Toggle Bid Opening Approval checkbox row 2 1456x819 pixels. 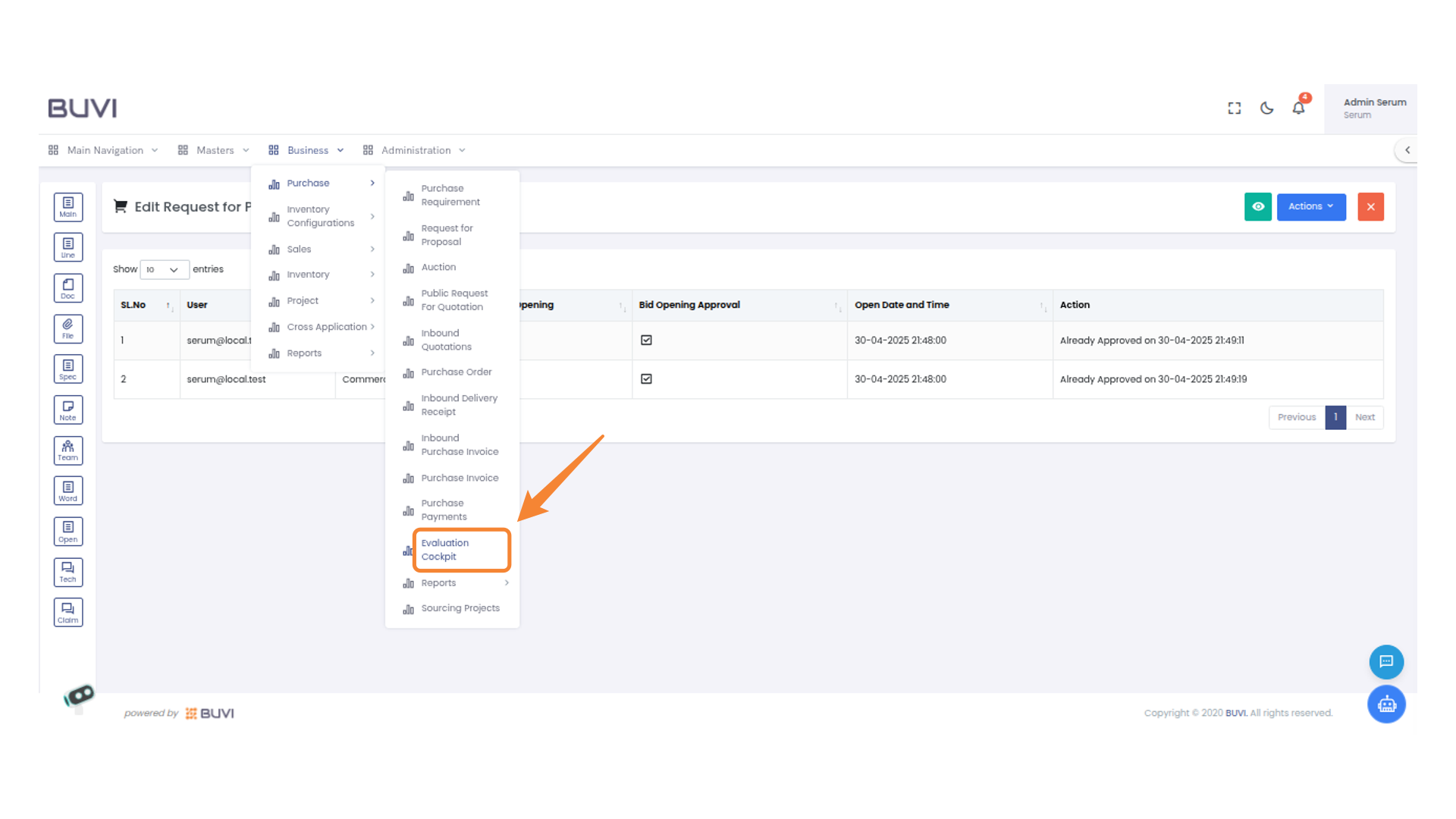[x=646, y=379]
